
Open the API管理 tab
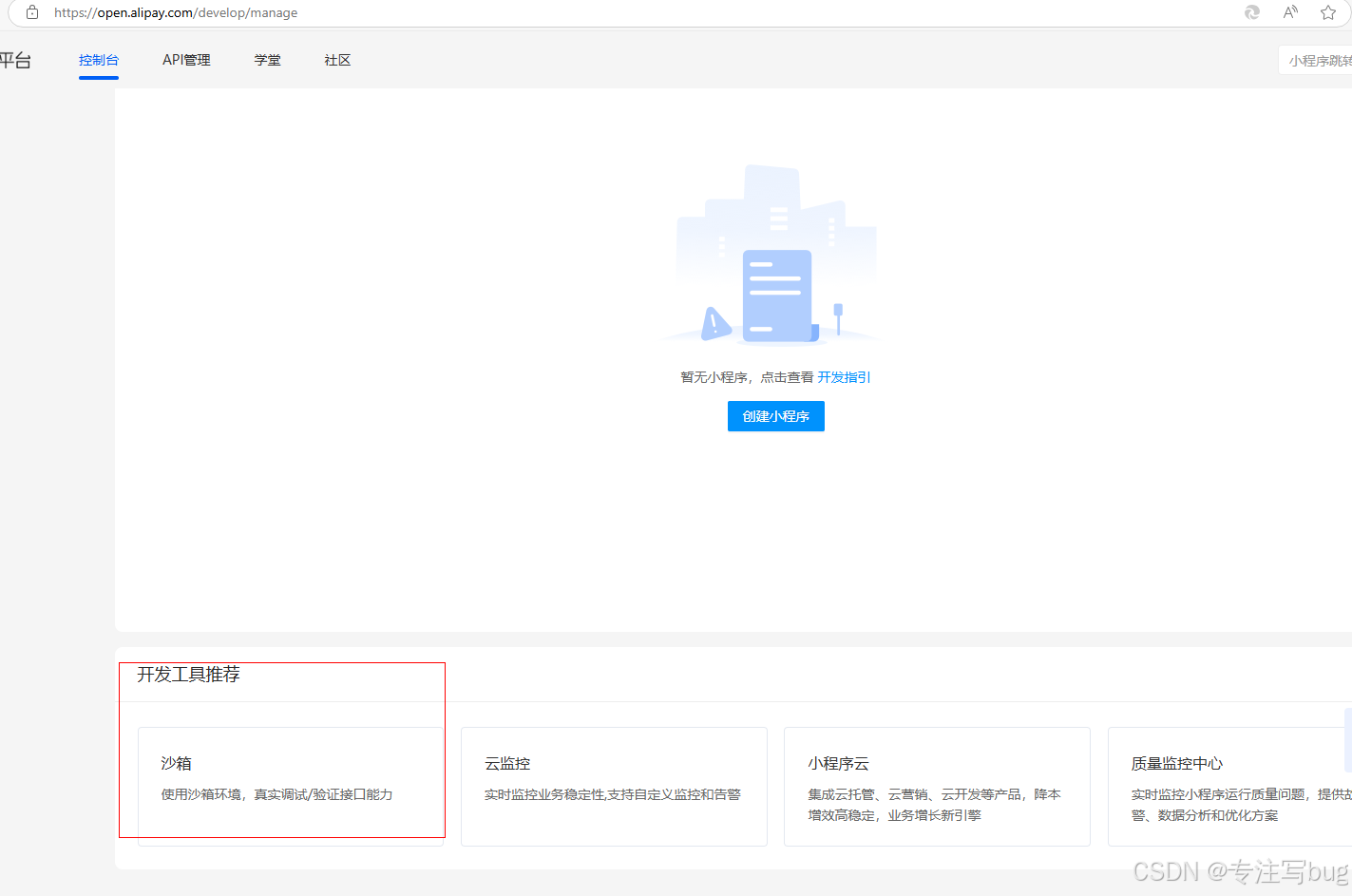point(186,60)
